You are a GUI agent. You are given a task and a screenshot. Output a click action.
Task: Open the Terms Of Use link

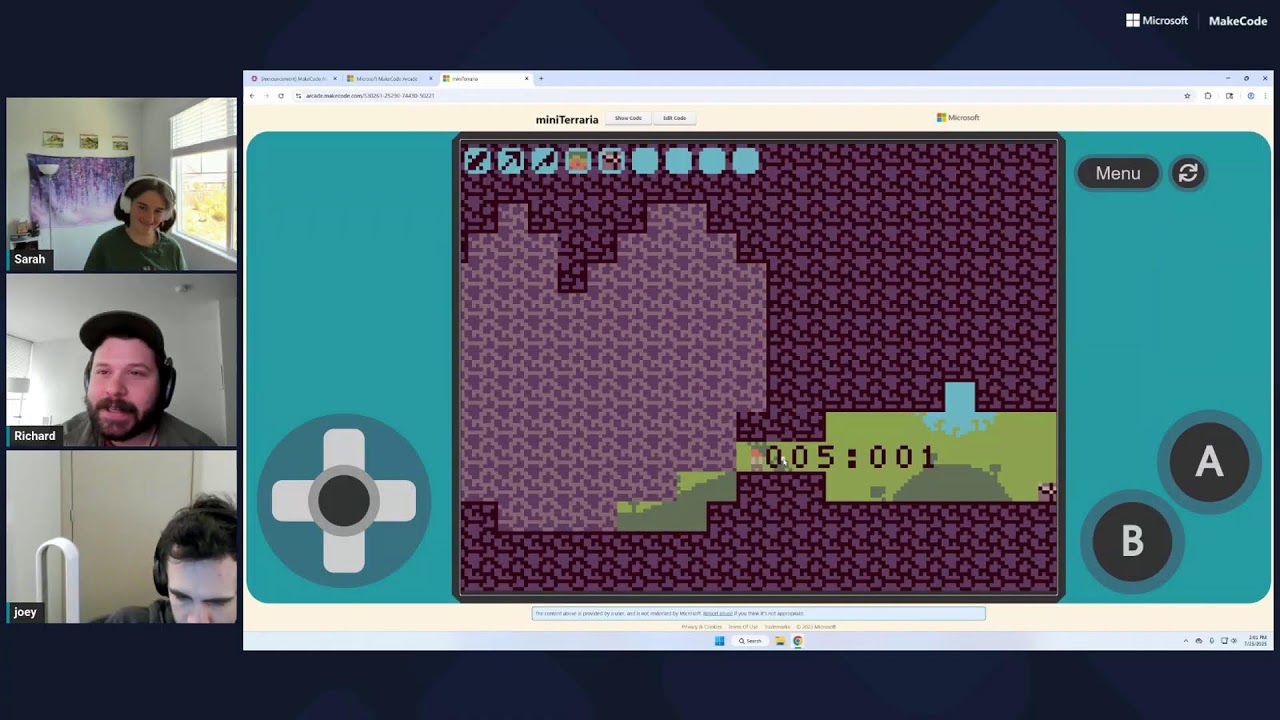coord(743,627)
